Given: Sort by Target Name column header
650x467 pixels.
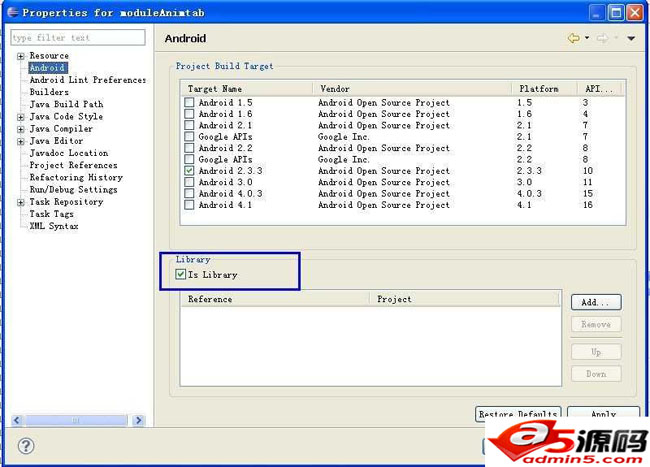Looking at the screenshot, I should [246, 89].
